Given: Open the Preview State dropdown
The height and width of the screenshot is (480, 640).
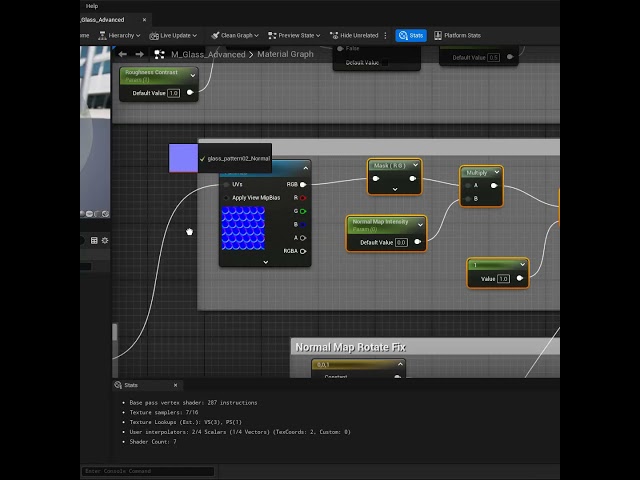Looking at the screenshot, I should click(x=294, y=36).
